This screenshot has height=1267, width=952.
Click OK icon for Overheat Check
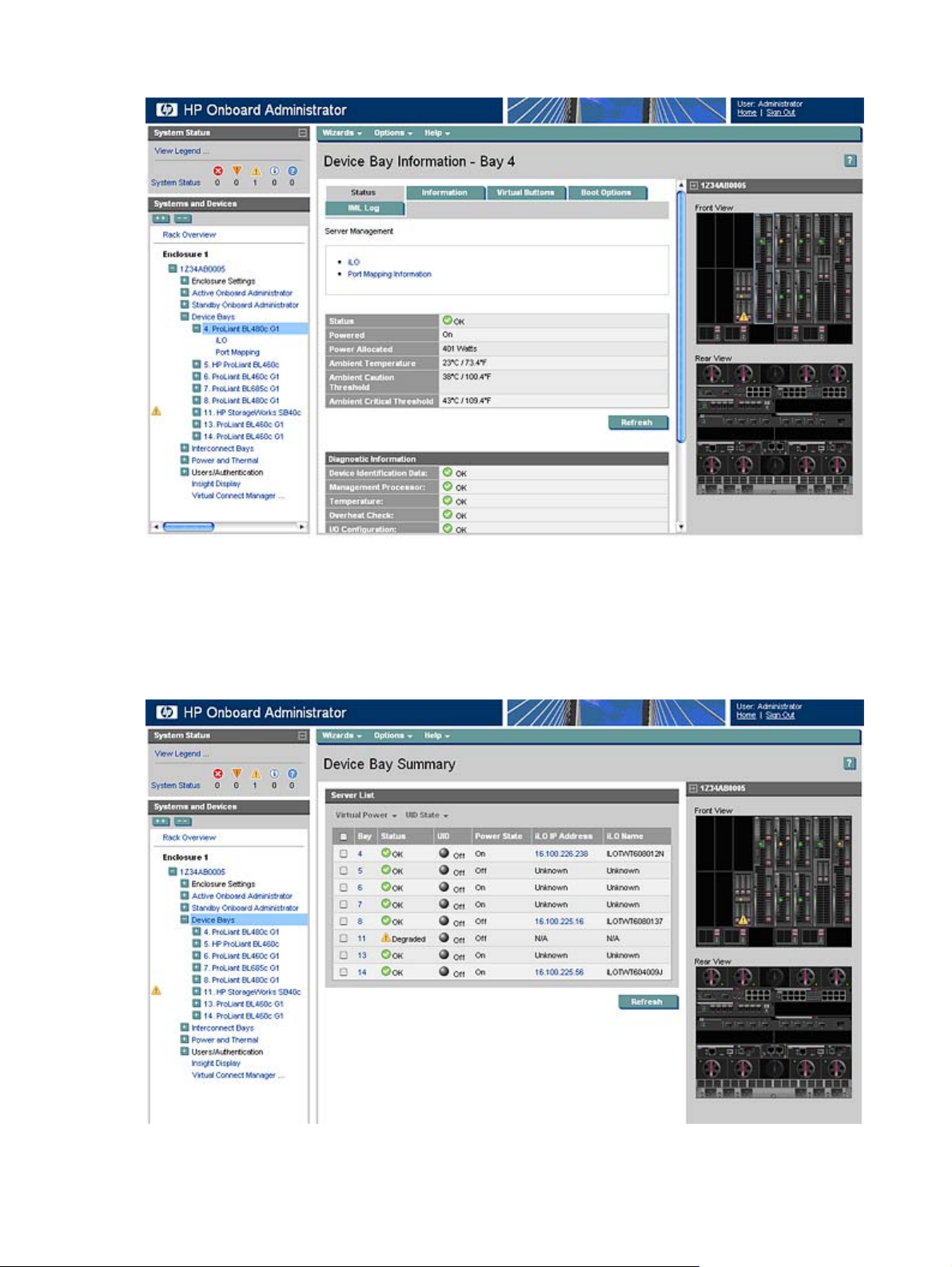coord(448,515)
